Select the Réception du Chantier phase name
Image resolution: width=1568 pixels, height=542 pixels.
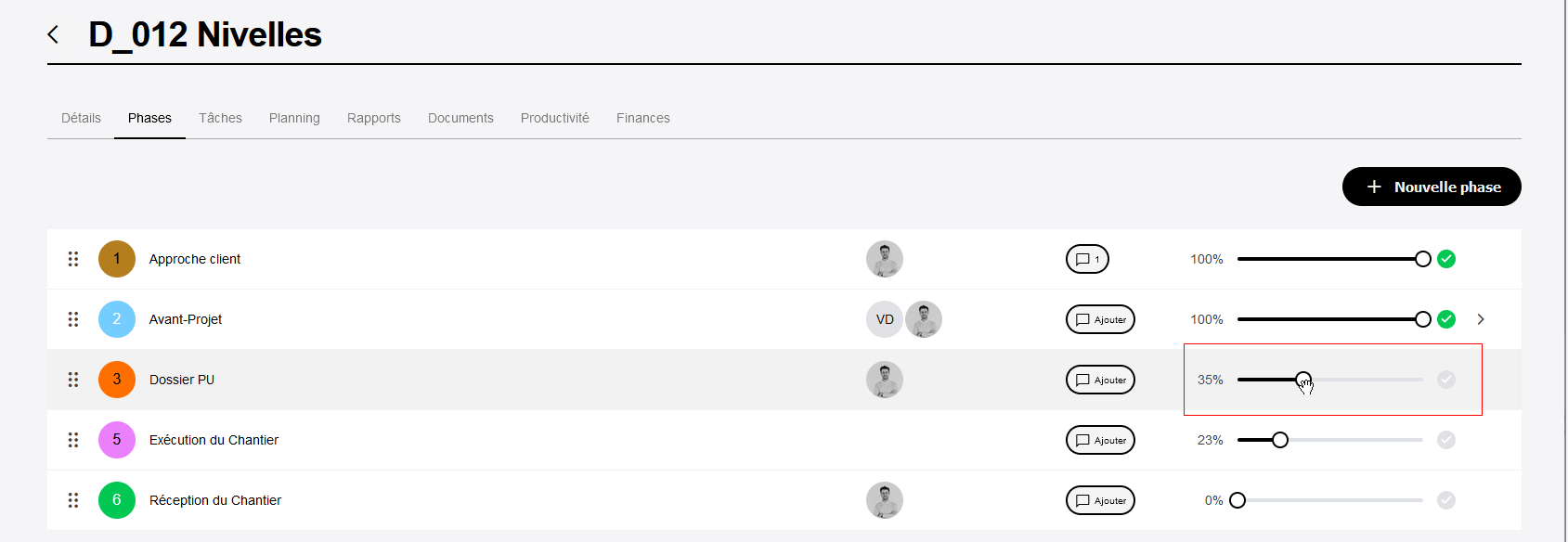pyautogui.click(x=215, y=500)
